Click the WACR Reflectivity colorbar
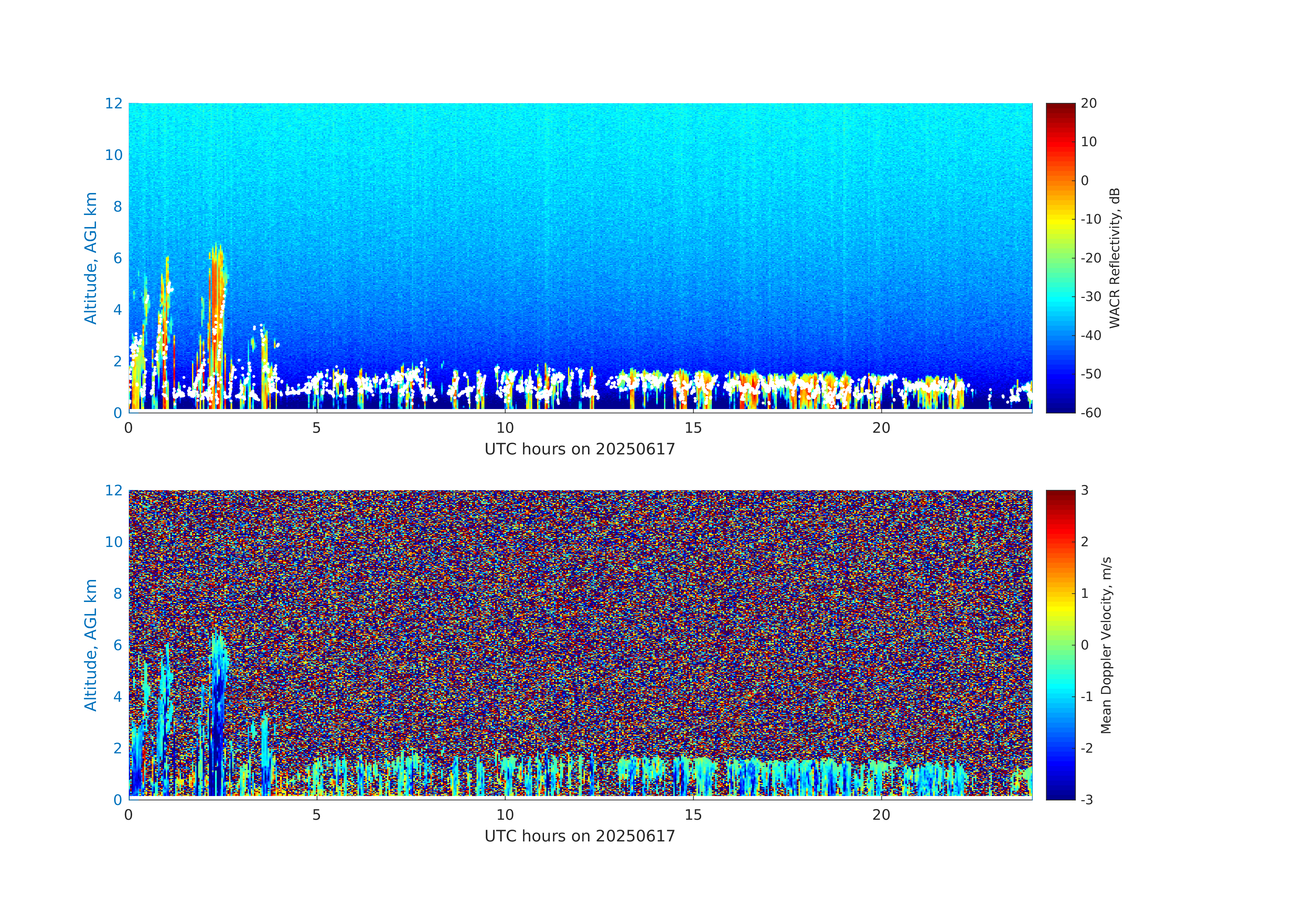Viewport: 1316px width, 903px height. 1060,258
